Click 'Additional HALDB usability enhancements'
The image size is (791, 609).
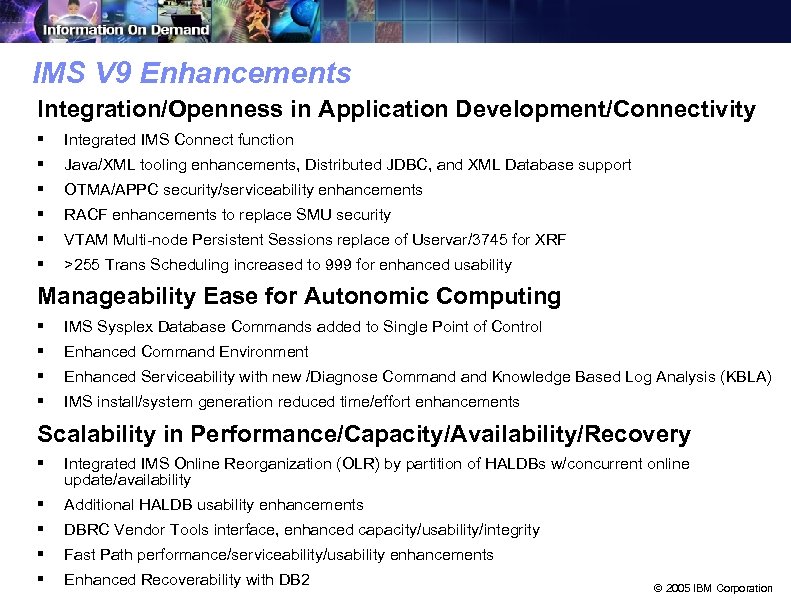pyautogui.click(x=213, y=505)
